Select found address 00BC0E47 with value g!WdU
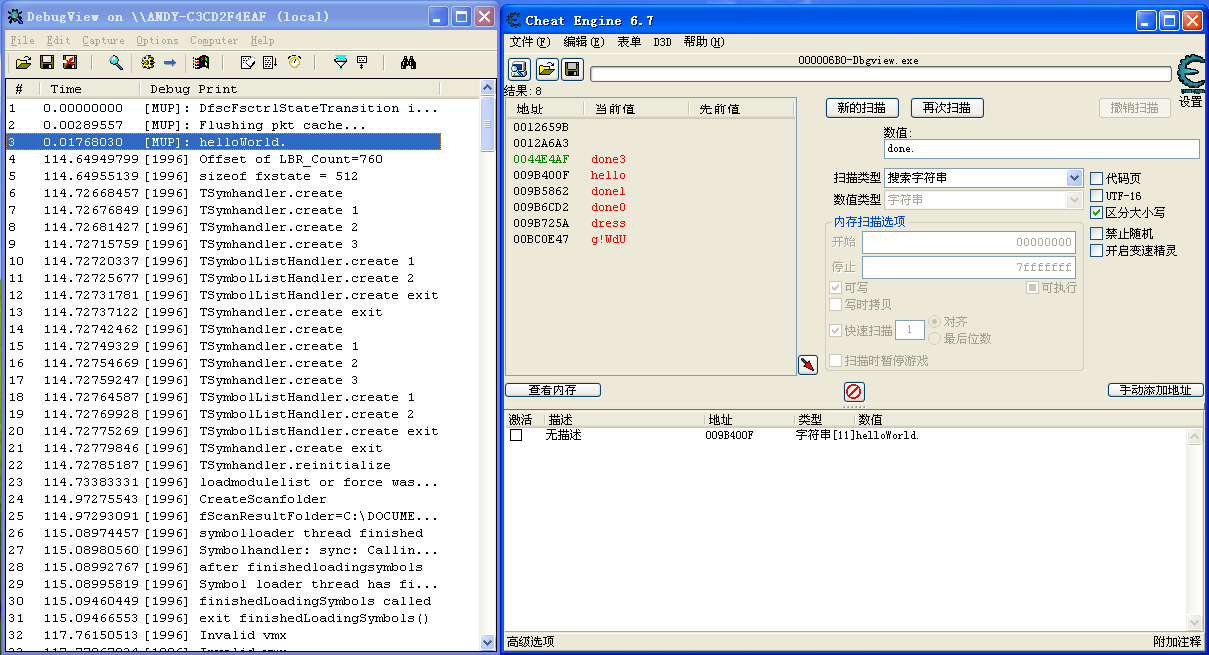Screen dimensions: 1209x655 click(651, 239)
